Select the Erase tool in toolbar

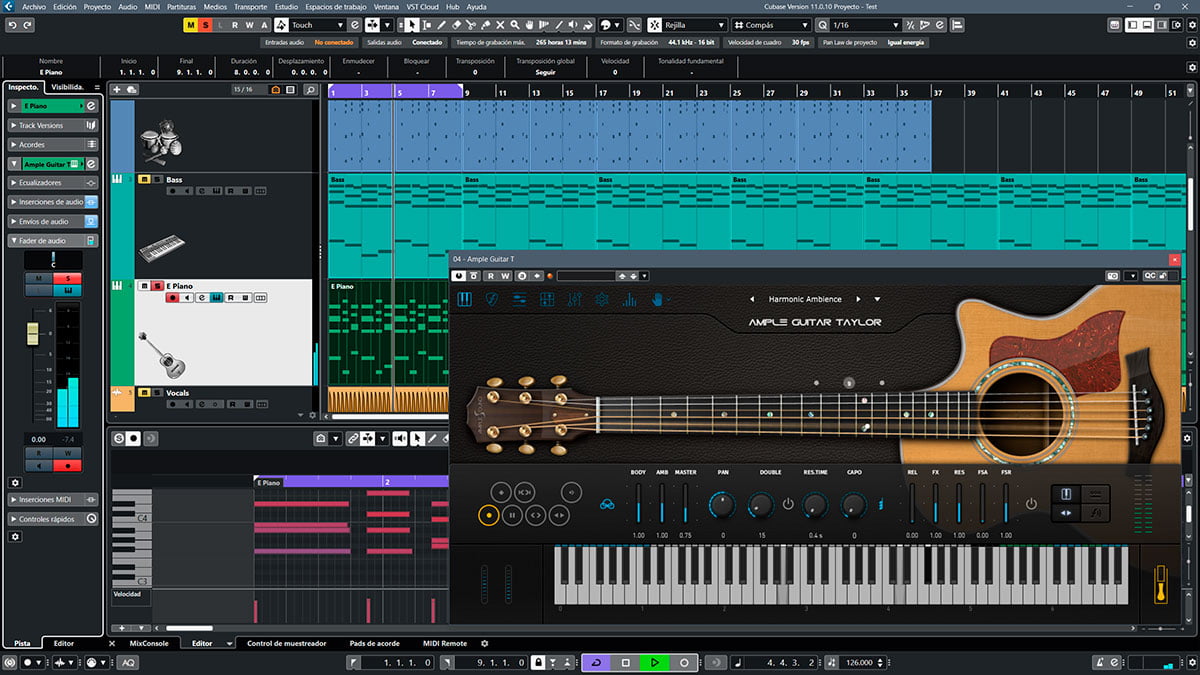457,25
